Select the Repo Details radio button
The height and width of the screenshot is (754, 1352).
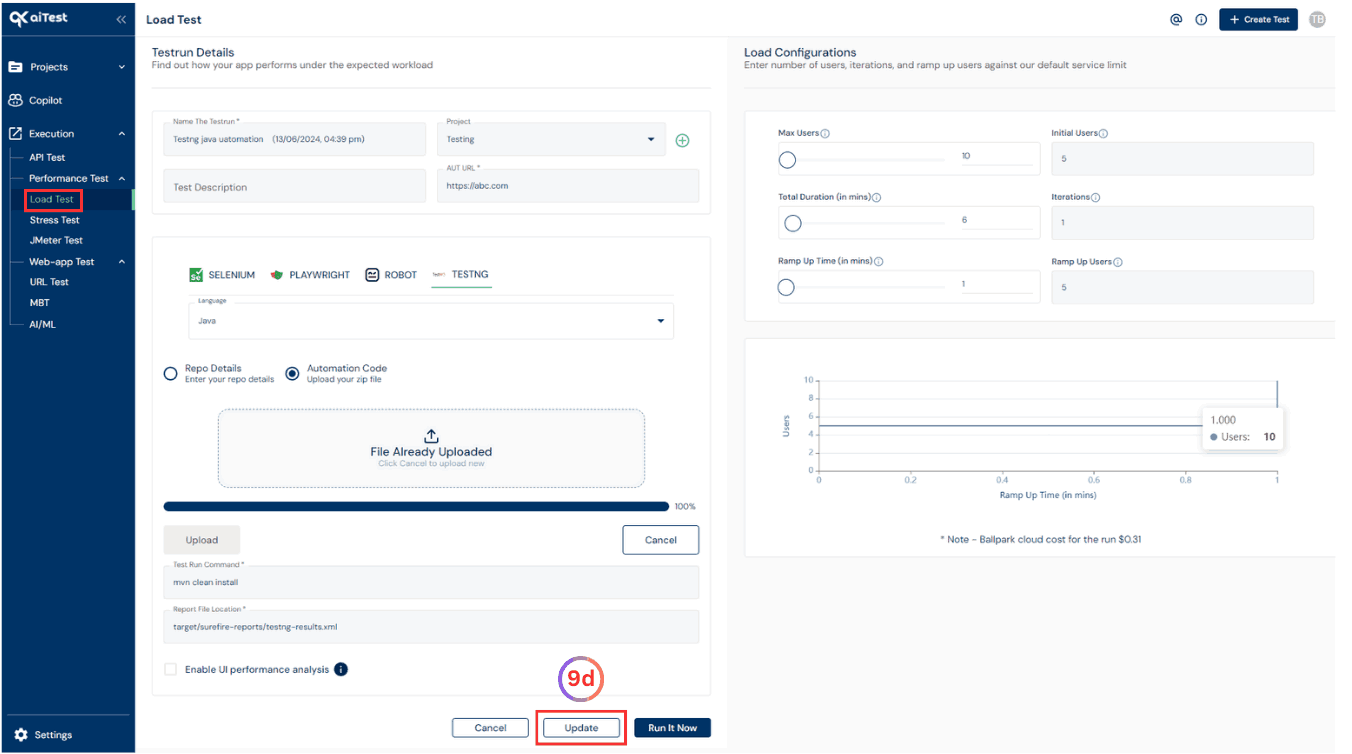click(170, 373)
